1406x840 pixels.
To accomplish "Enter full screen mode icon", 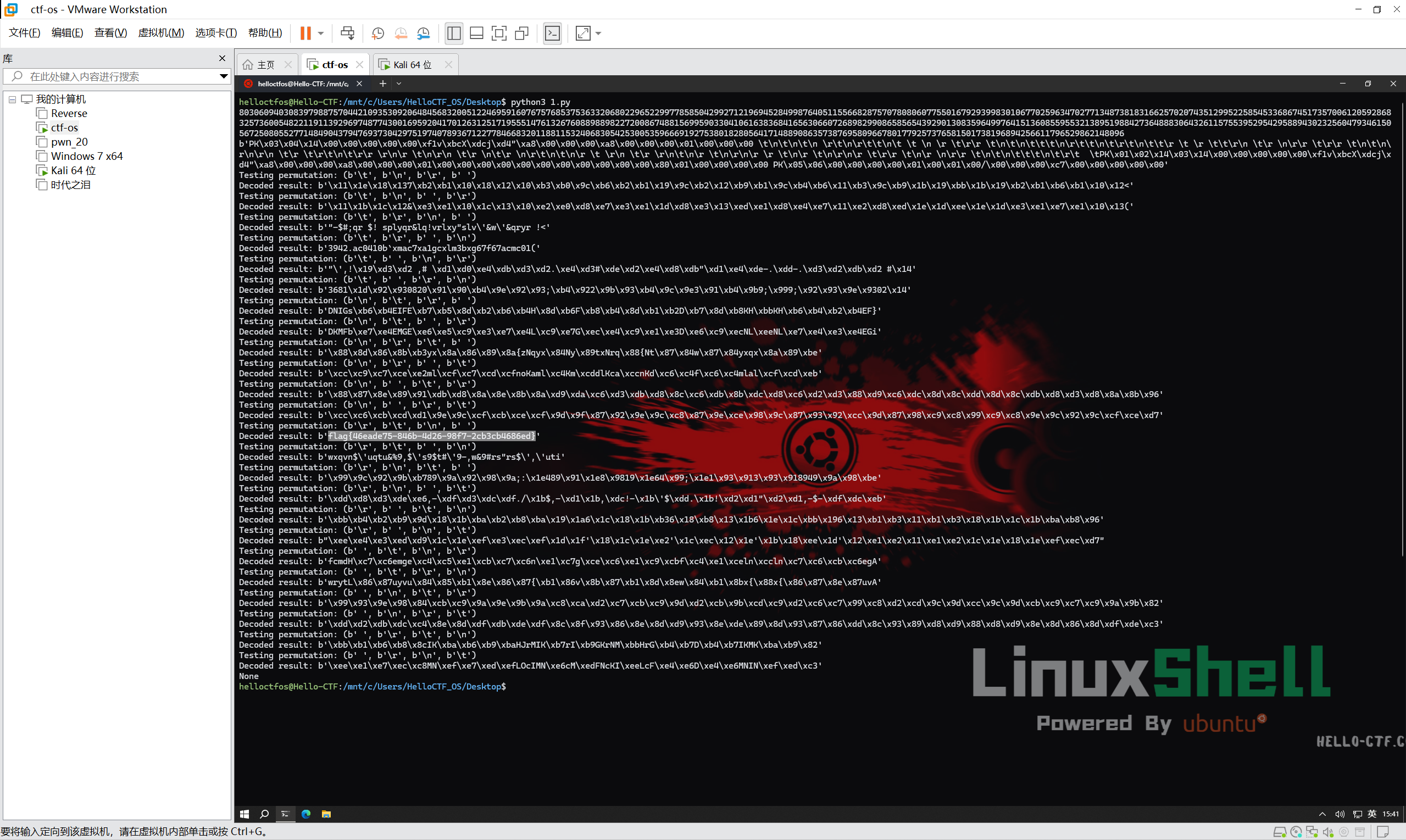I will (499, 33).
